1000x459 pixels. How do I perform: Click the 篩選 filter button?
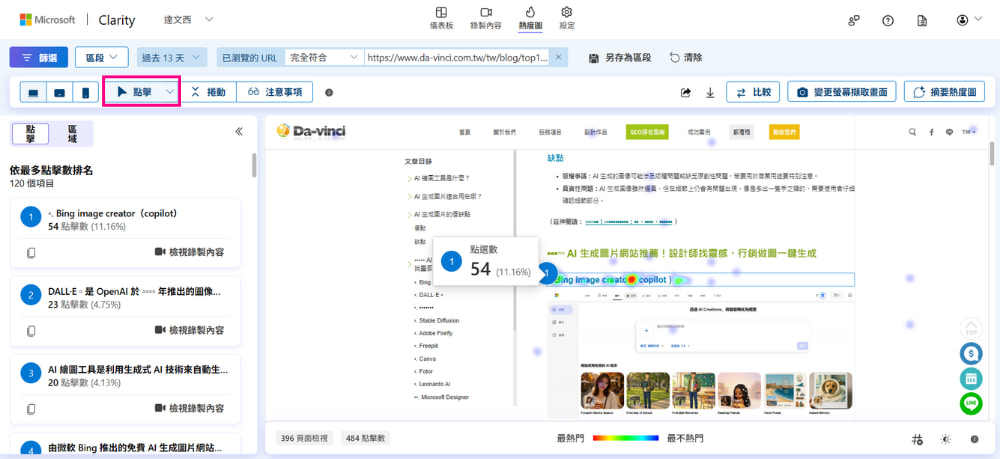click(39, 57)
